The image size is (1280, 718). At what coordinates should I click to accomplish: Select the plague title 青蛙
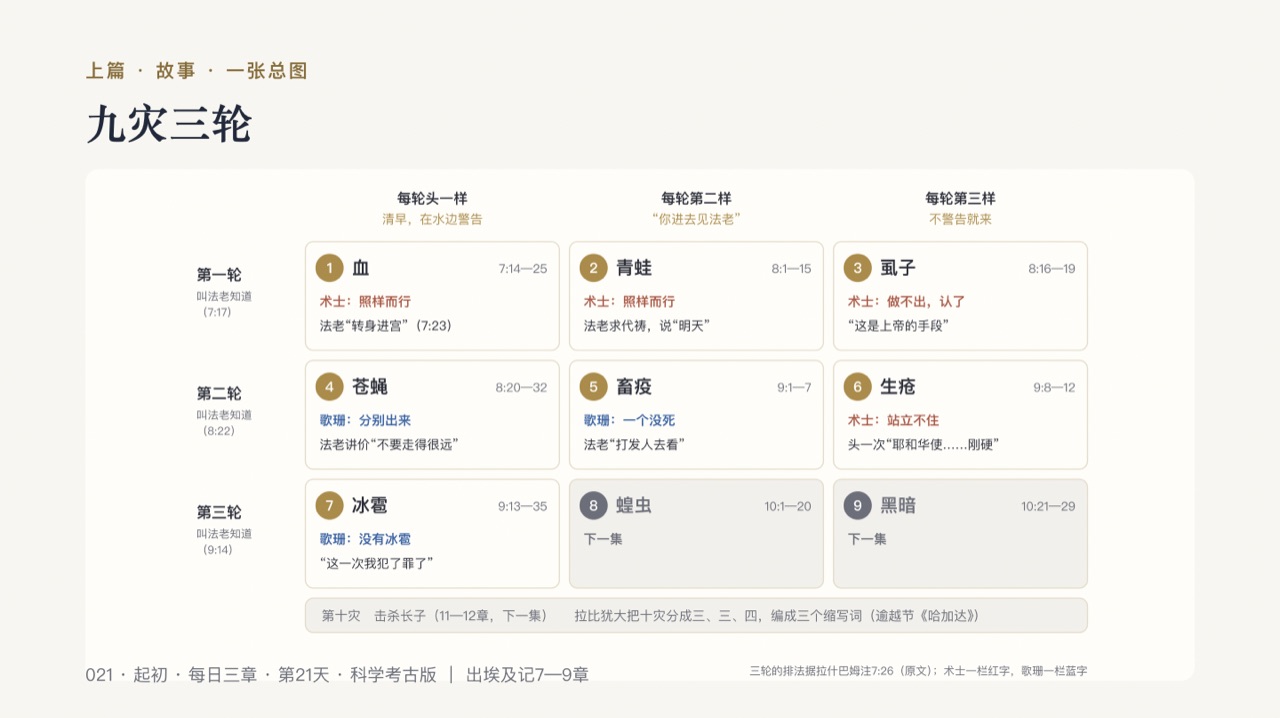[634, 268]
